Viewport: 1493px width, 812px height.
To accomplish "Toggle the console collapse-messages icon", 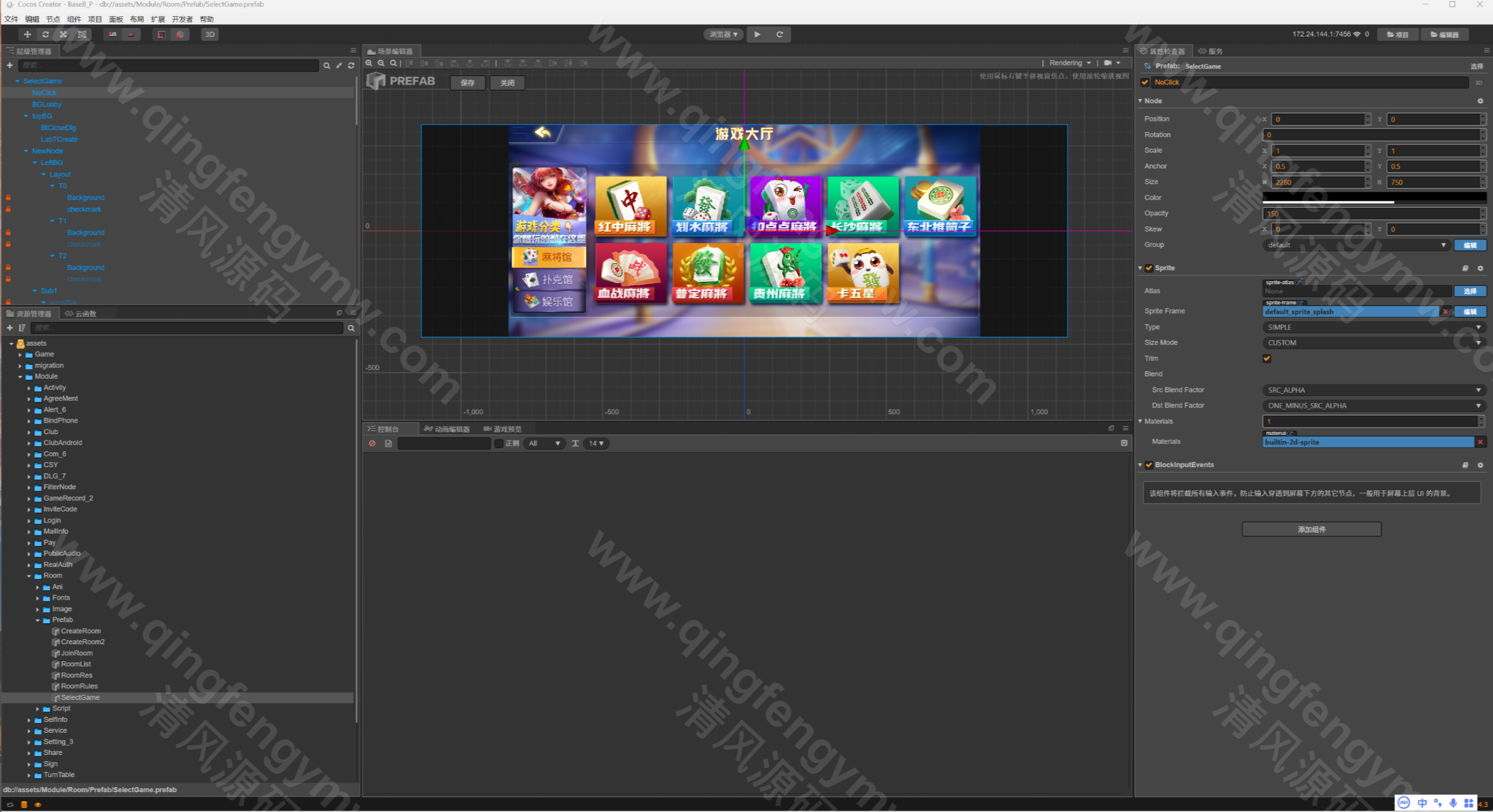I will (x=1124, y=443).
